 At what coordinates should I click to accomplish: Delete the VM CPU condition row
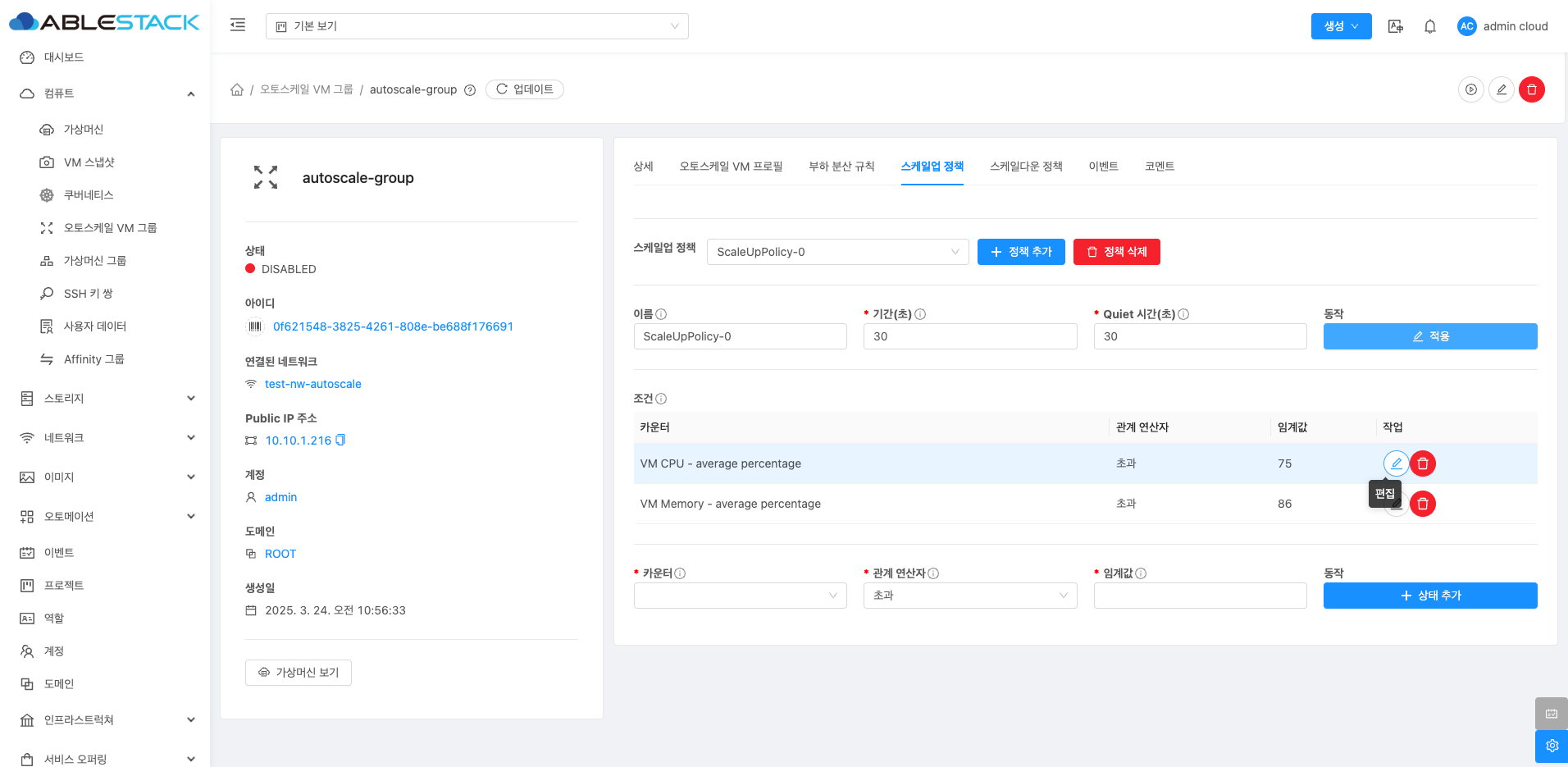(1423, 463)
